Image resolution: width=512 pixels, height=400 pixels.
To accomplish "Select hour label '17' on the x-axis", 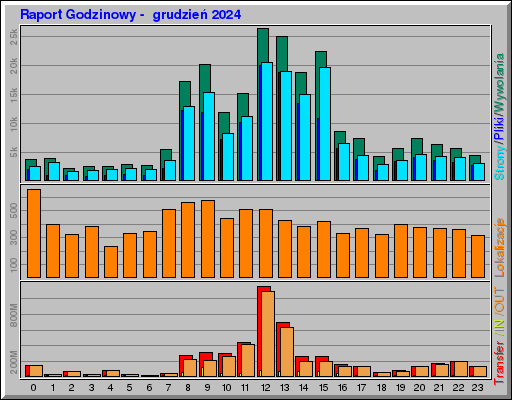I will (361, 388).
